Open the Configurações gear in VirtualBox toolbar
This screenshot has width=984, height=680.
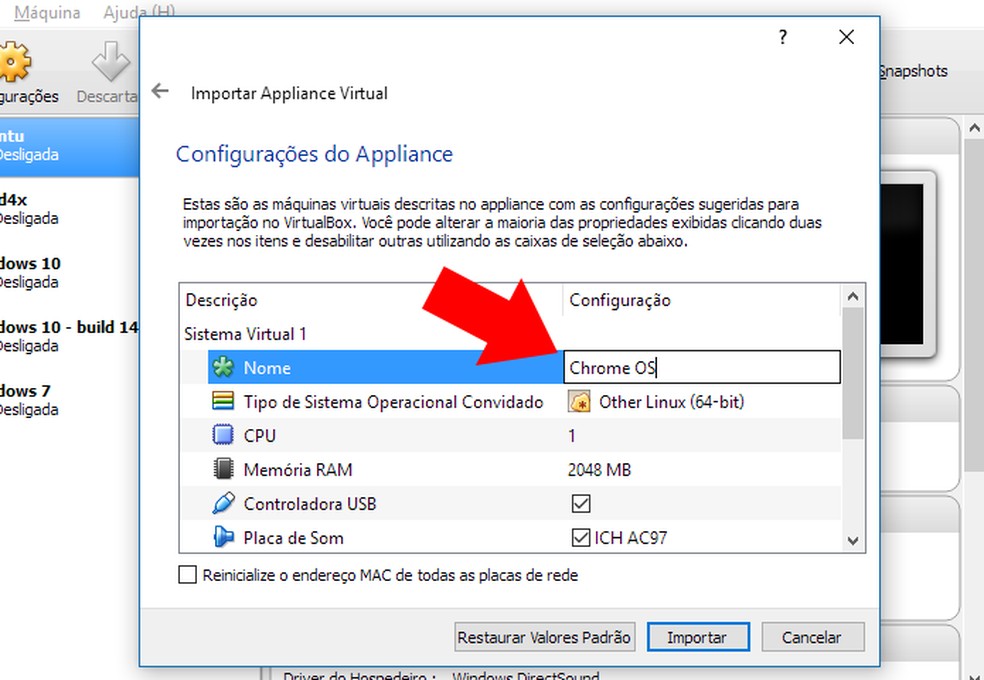[x=14, y=61]
